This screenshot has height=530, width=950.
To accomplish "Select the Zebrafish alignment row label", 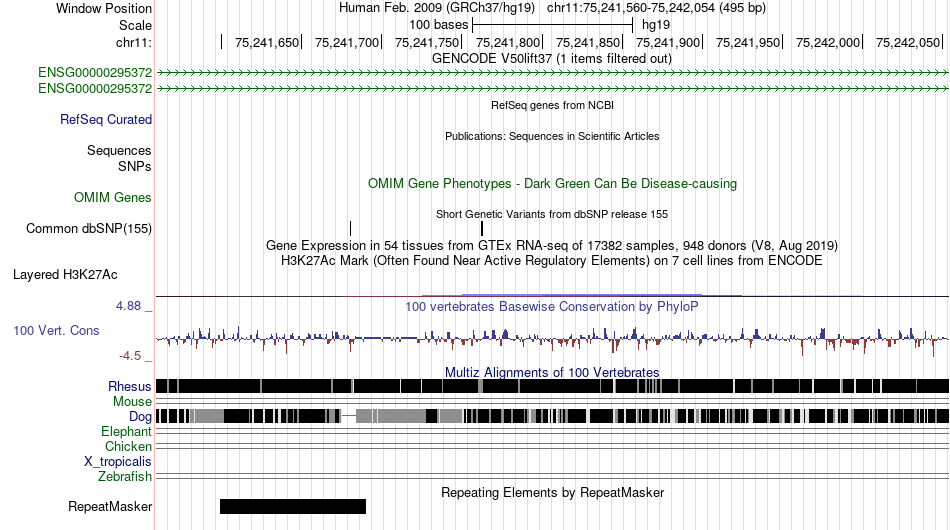I will click(x=125, y=477).
